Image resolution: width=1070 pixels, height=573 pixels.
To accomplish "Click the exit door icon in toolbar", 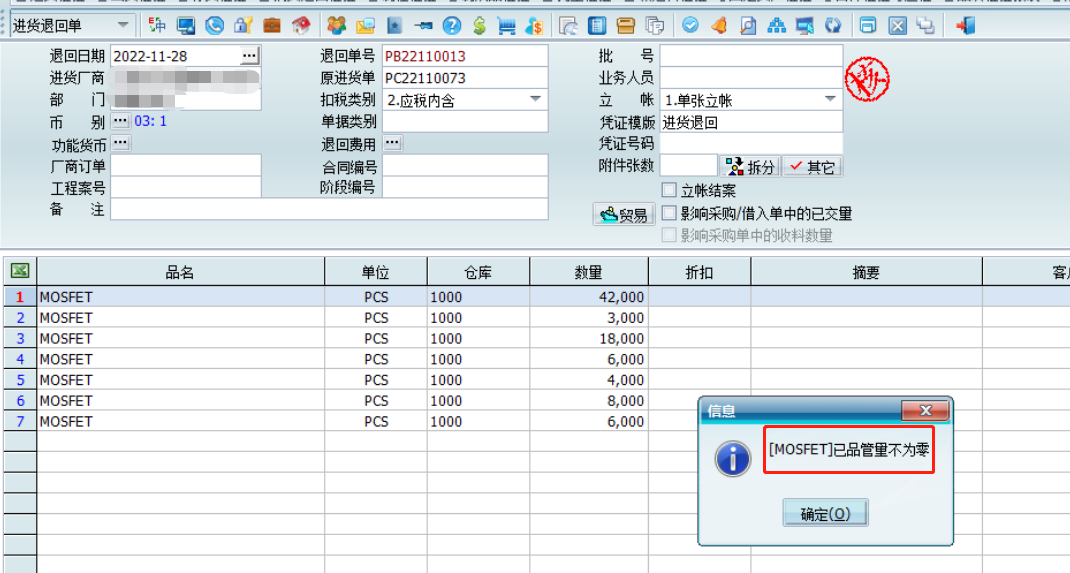I will (965, 26).
